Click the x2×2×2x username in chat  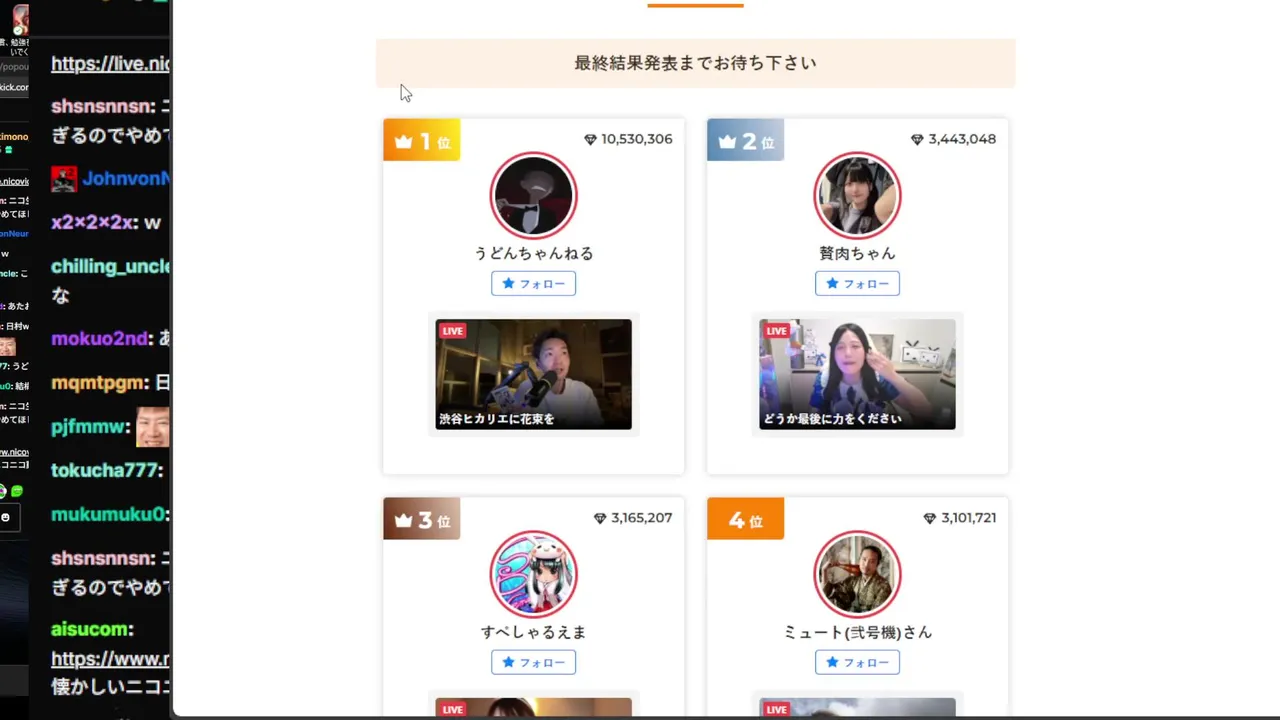point(93,222)
